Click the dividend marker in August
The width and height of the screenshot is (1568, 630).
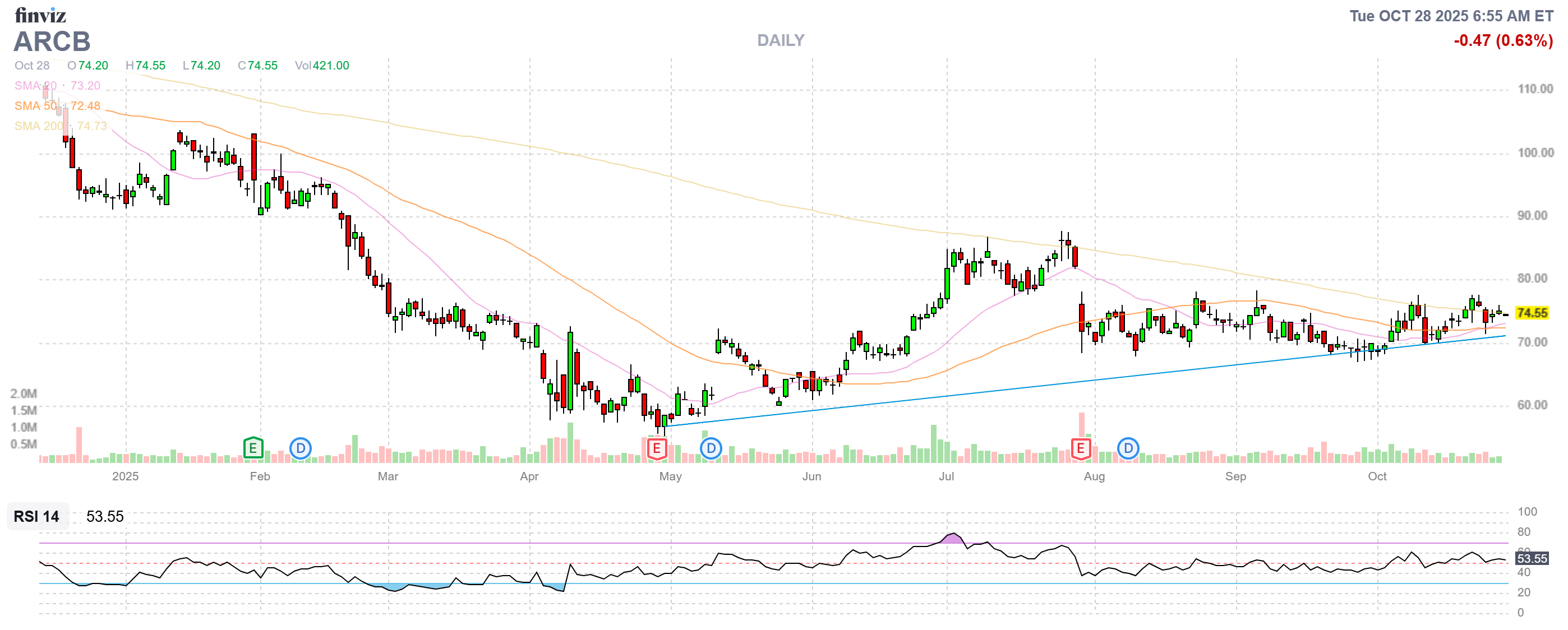(1128, 449)
